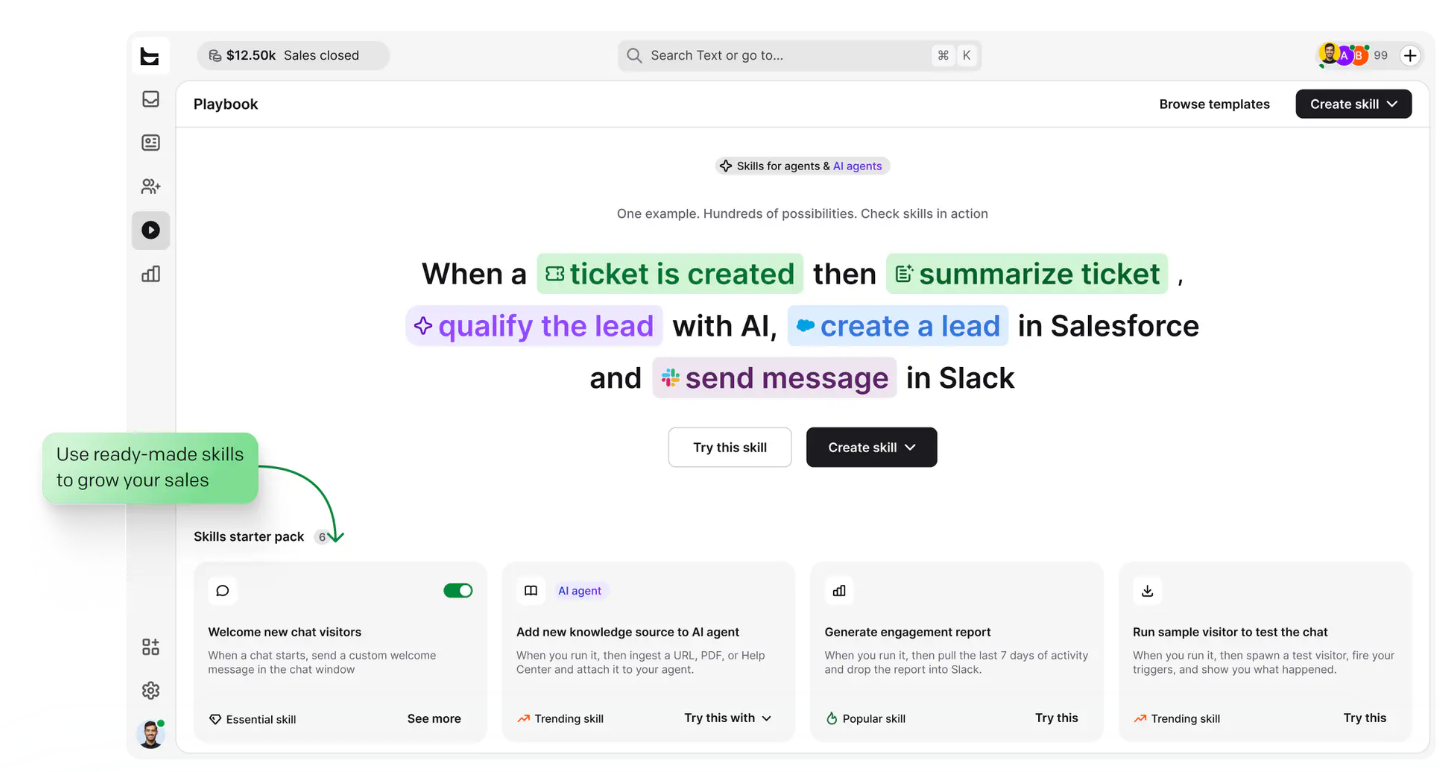This screenshot has height=772, width=1440.
Task: Expand the top-right Create skill dropdown
Action: (1354, 104)
